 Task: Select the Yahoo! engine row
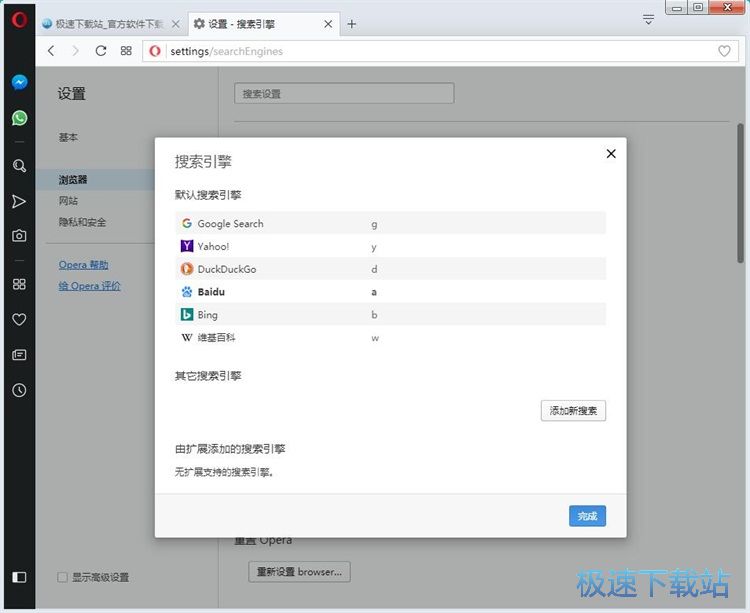click(x=390, y=246)
